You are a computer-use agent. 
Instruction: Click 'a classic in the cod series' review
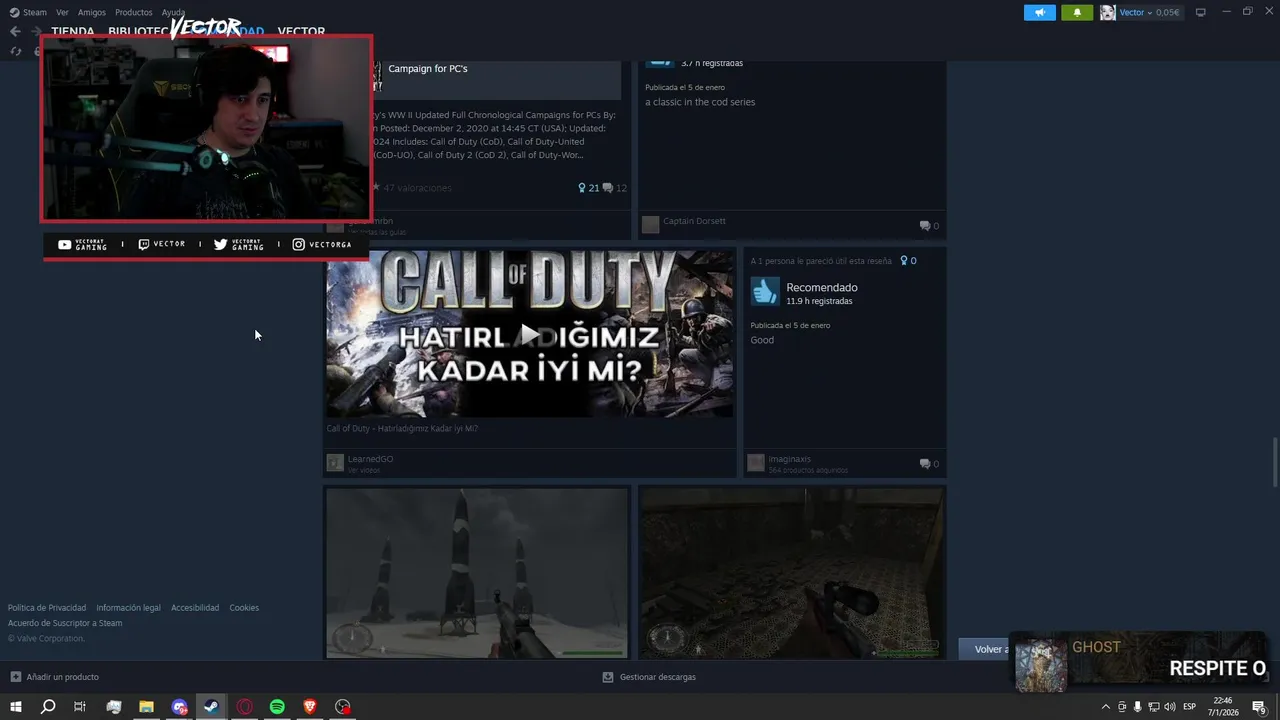[700, 102]
